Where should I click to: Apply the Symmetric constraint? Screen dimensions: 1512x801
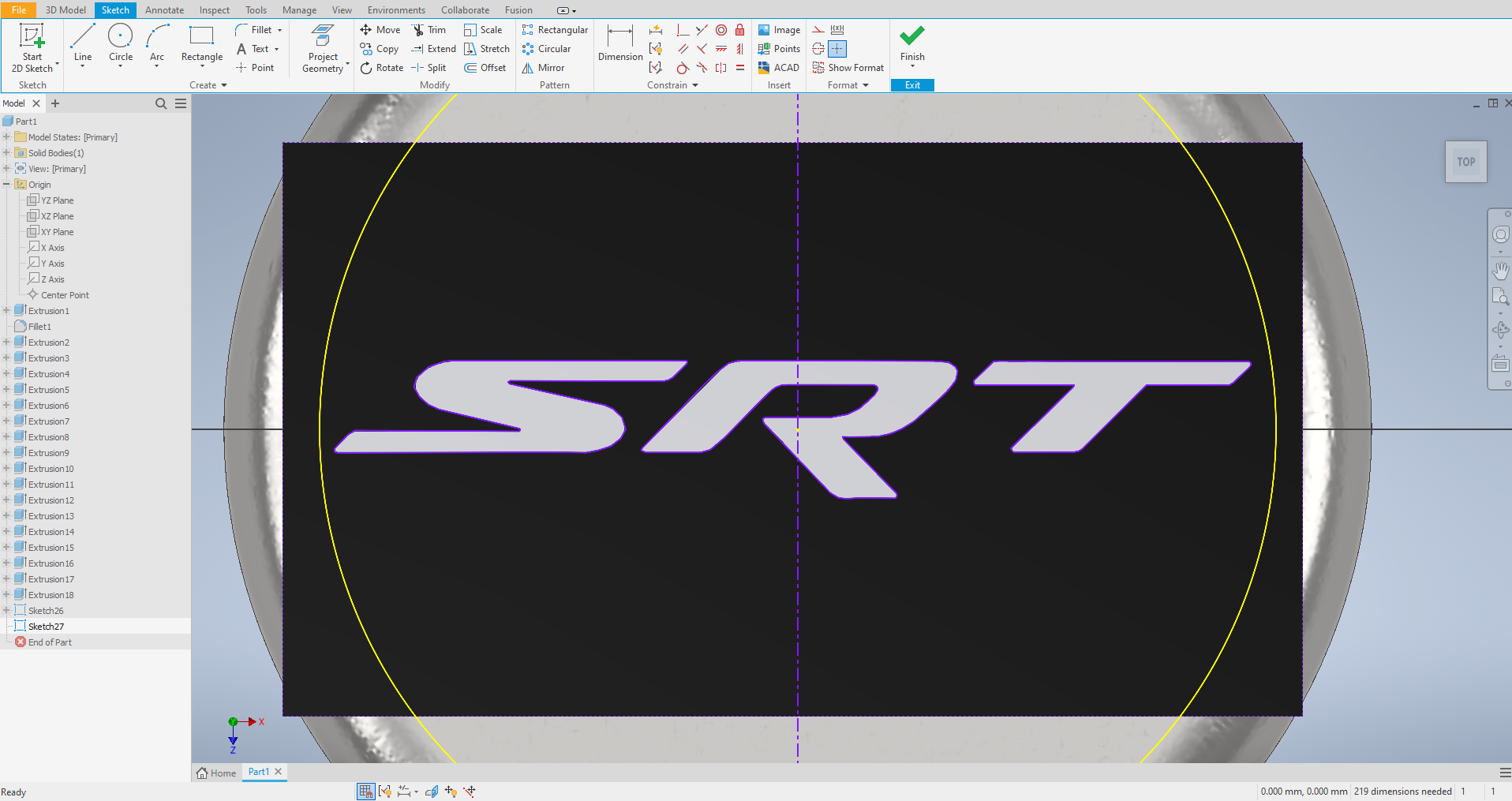coord(721,68)
